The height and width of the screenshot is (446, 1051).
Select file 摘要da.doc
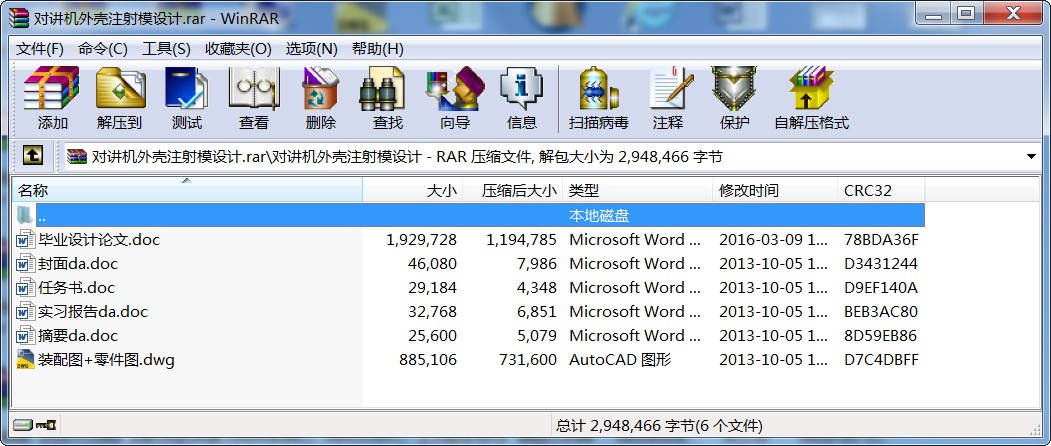point(78,335)
